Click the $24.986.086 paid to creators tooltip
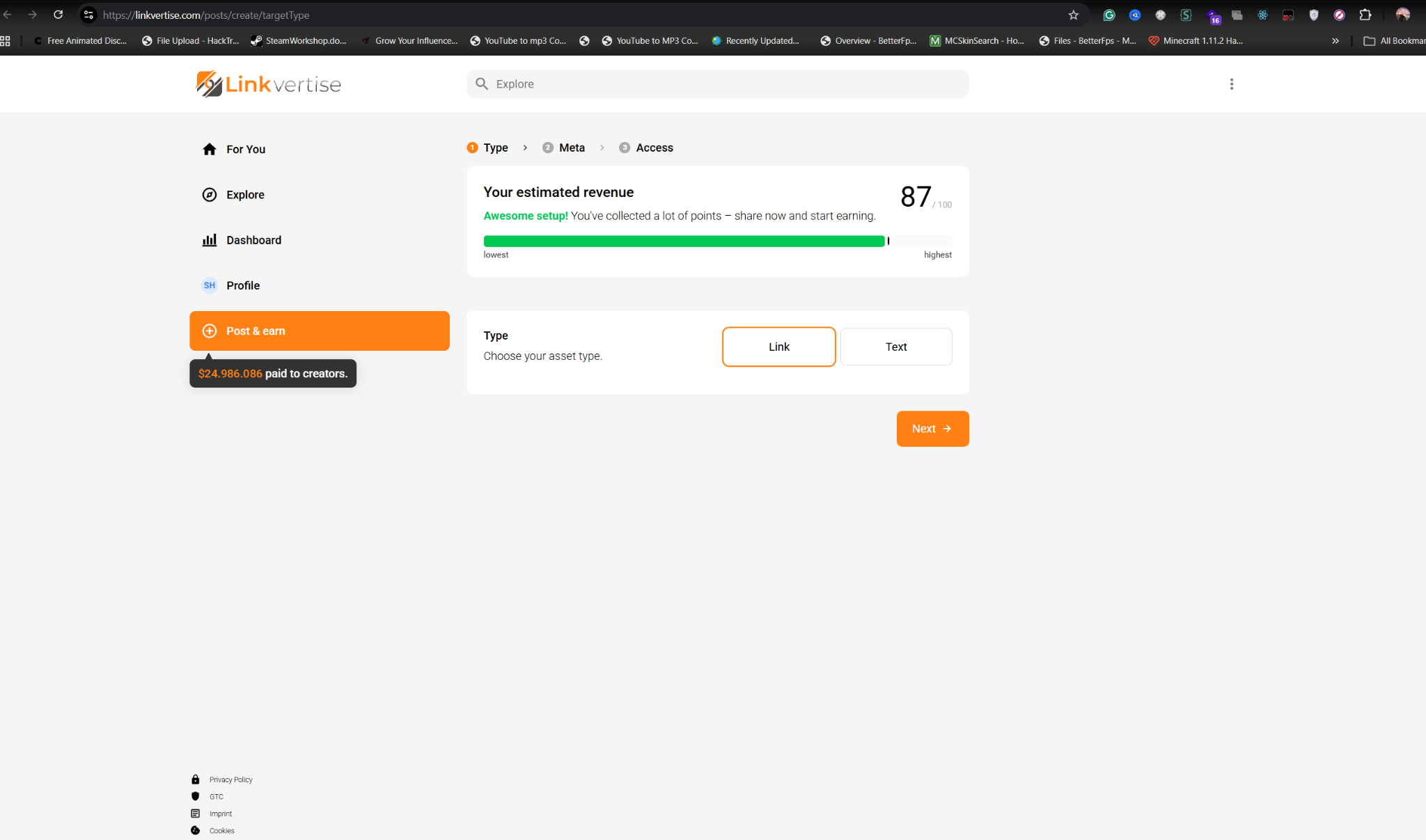The width and height of the screenshot is (1426, 840). [x=273, y=374]
